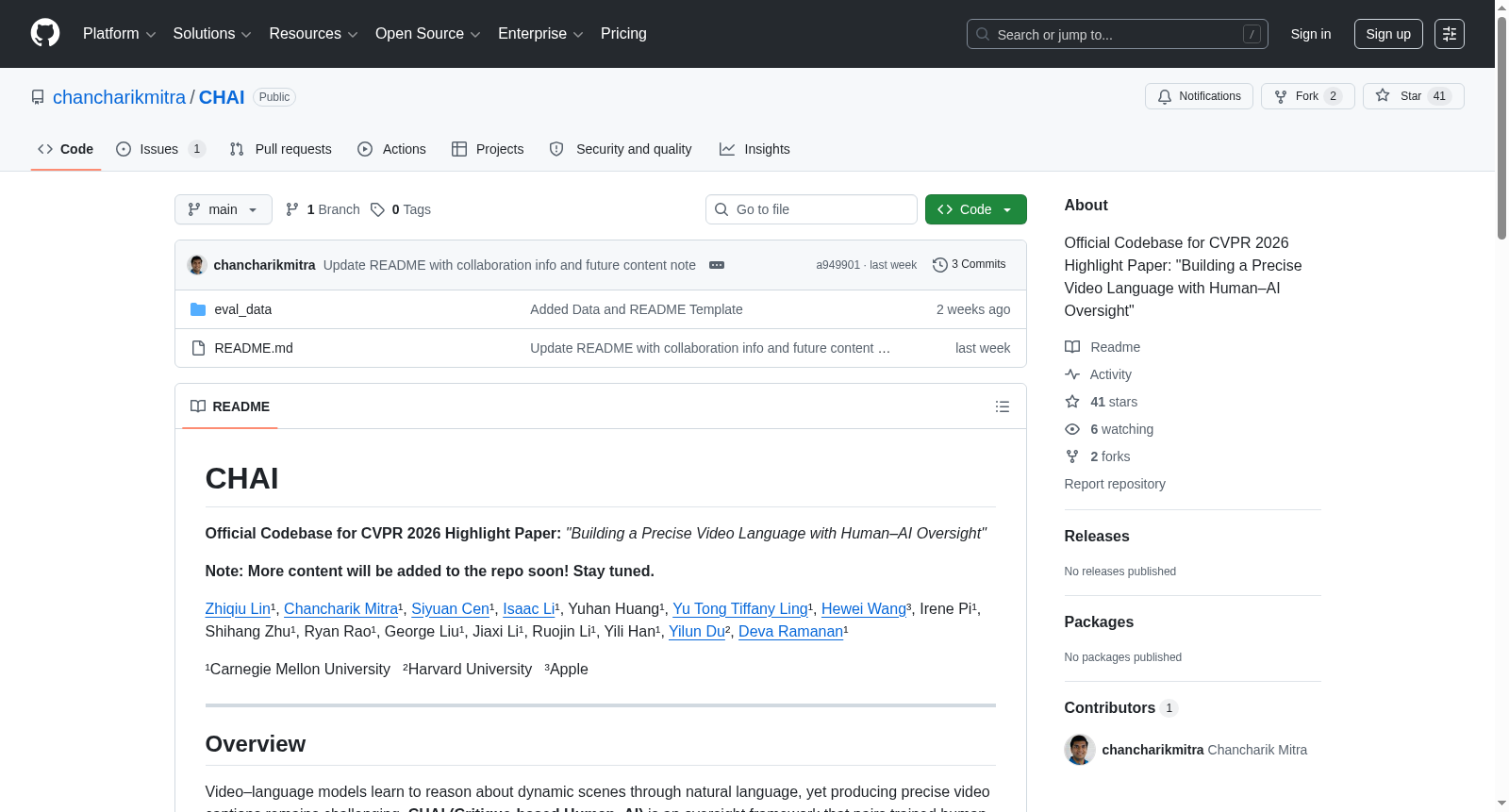Open Yilun Du's author link
Viewport: 1509px width, 812px height.
(x=697, y=632)
